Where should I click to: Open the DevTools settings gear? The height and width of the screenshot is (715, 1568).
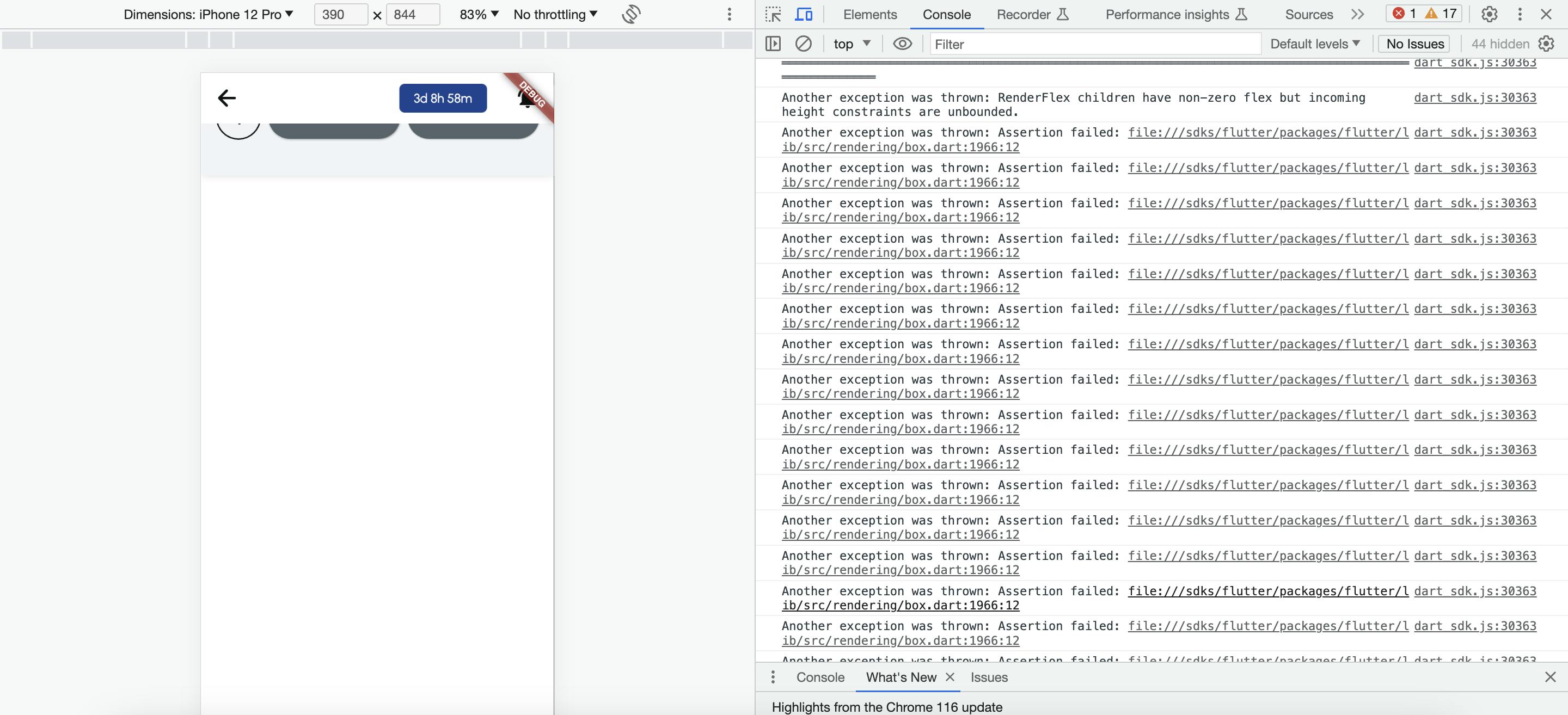[x=1489, y=14]
